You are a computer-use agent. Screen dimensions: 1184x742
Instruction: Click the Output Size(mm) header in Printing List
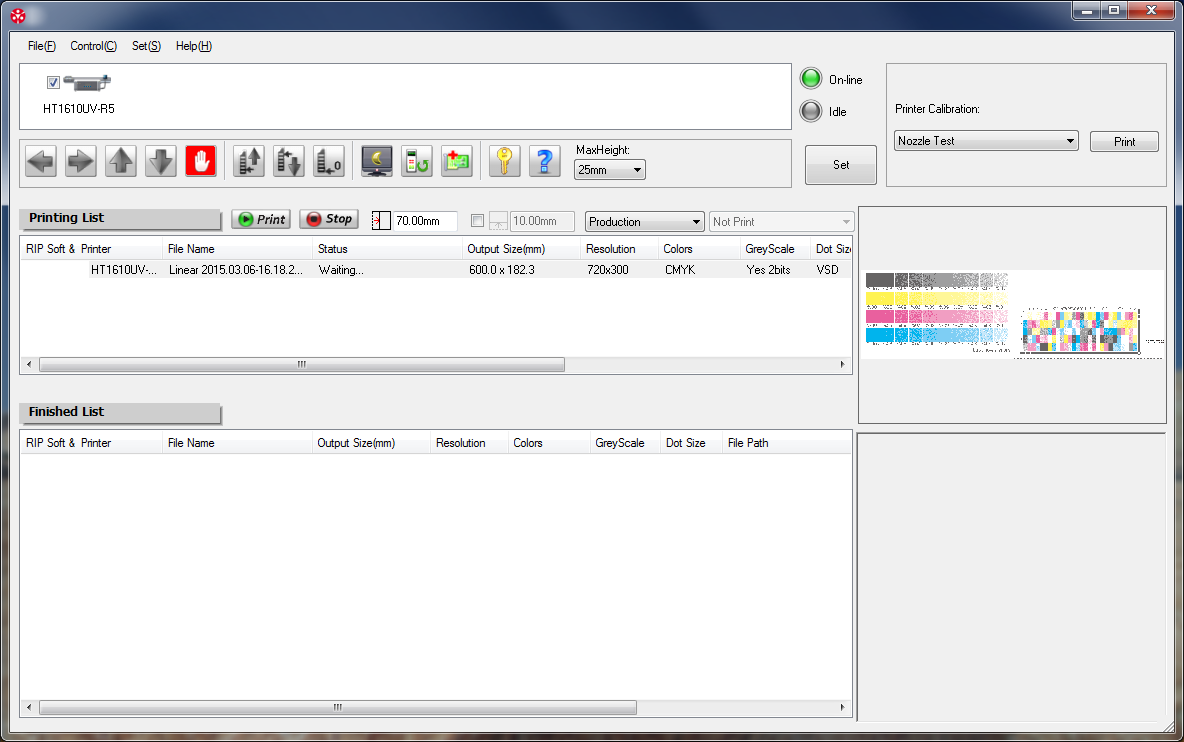click(521, 249)
